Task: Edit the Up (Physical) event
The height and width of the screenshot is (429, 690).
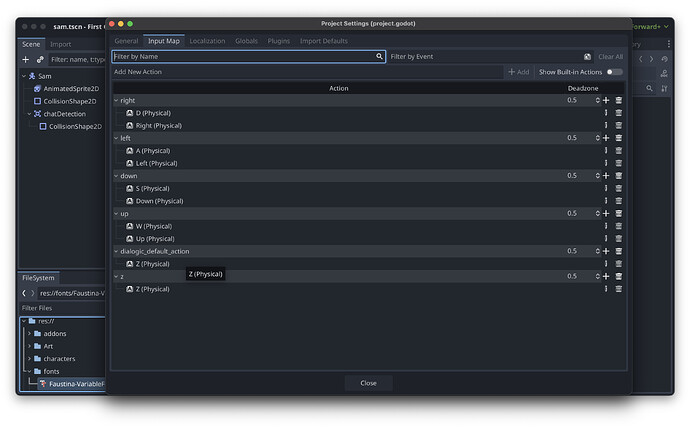Action: pos(606,238)
